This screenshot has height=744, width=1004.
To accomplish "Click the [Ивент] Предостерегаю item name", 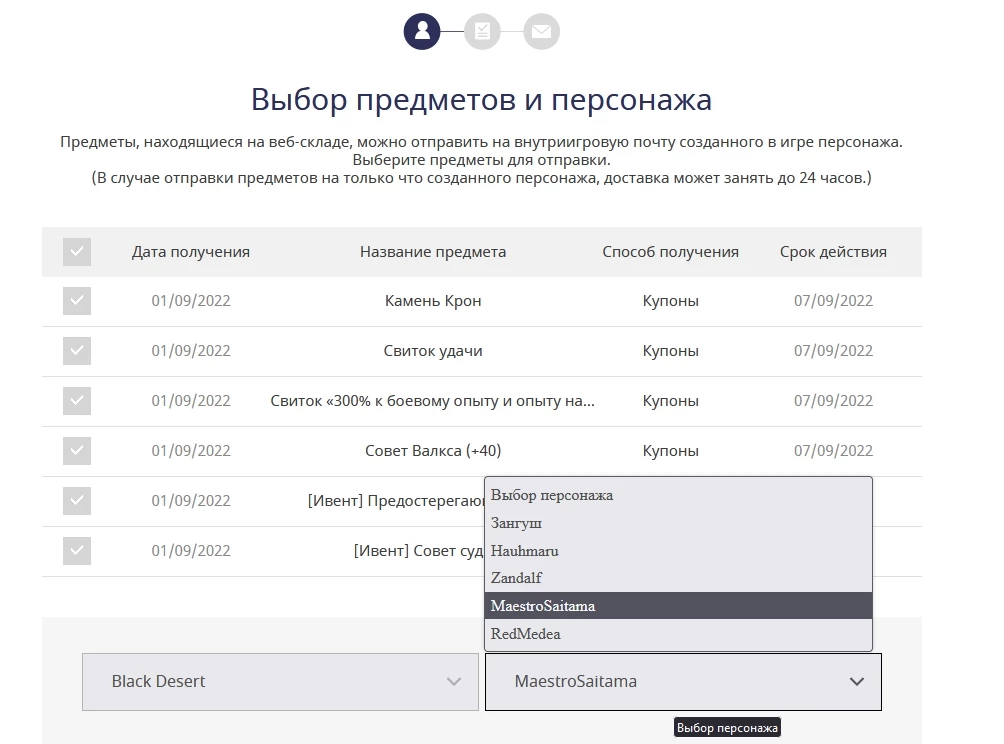I will pyautogui.click(x=396, y=501).
